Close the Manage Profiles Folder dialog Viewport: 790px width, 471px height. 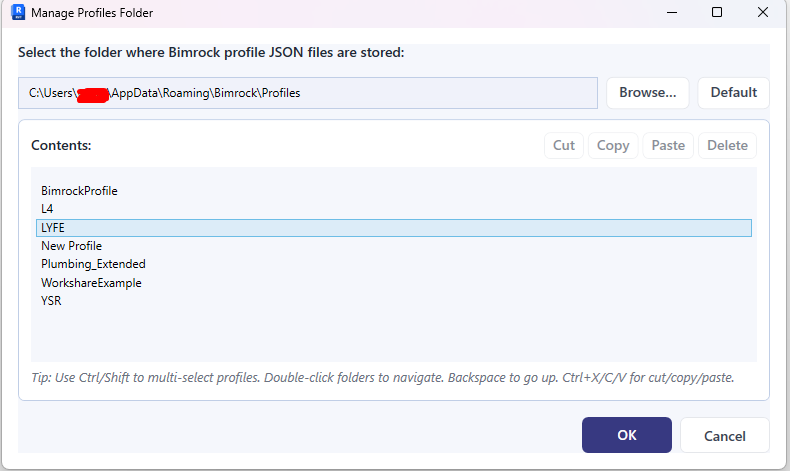762,13
